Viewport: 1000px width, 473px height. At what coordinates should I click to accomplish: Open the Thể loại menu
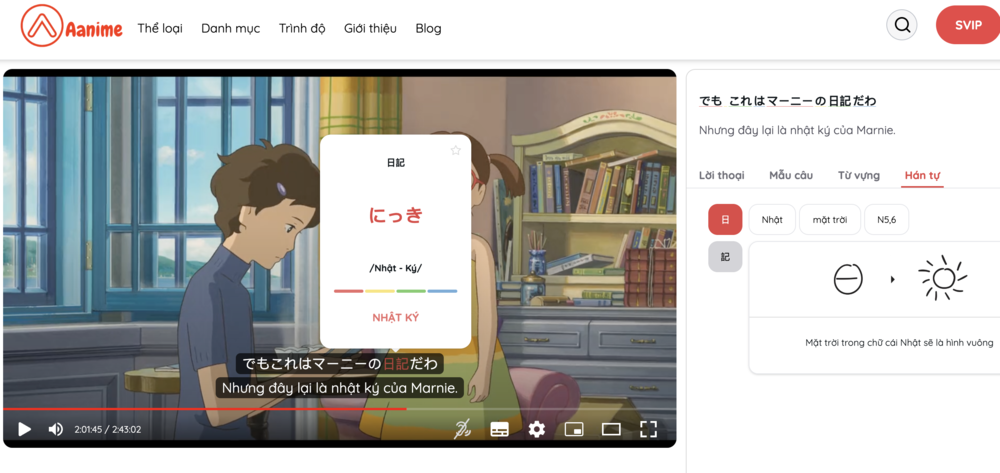coord(160,28)
